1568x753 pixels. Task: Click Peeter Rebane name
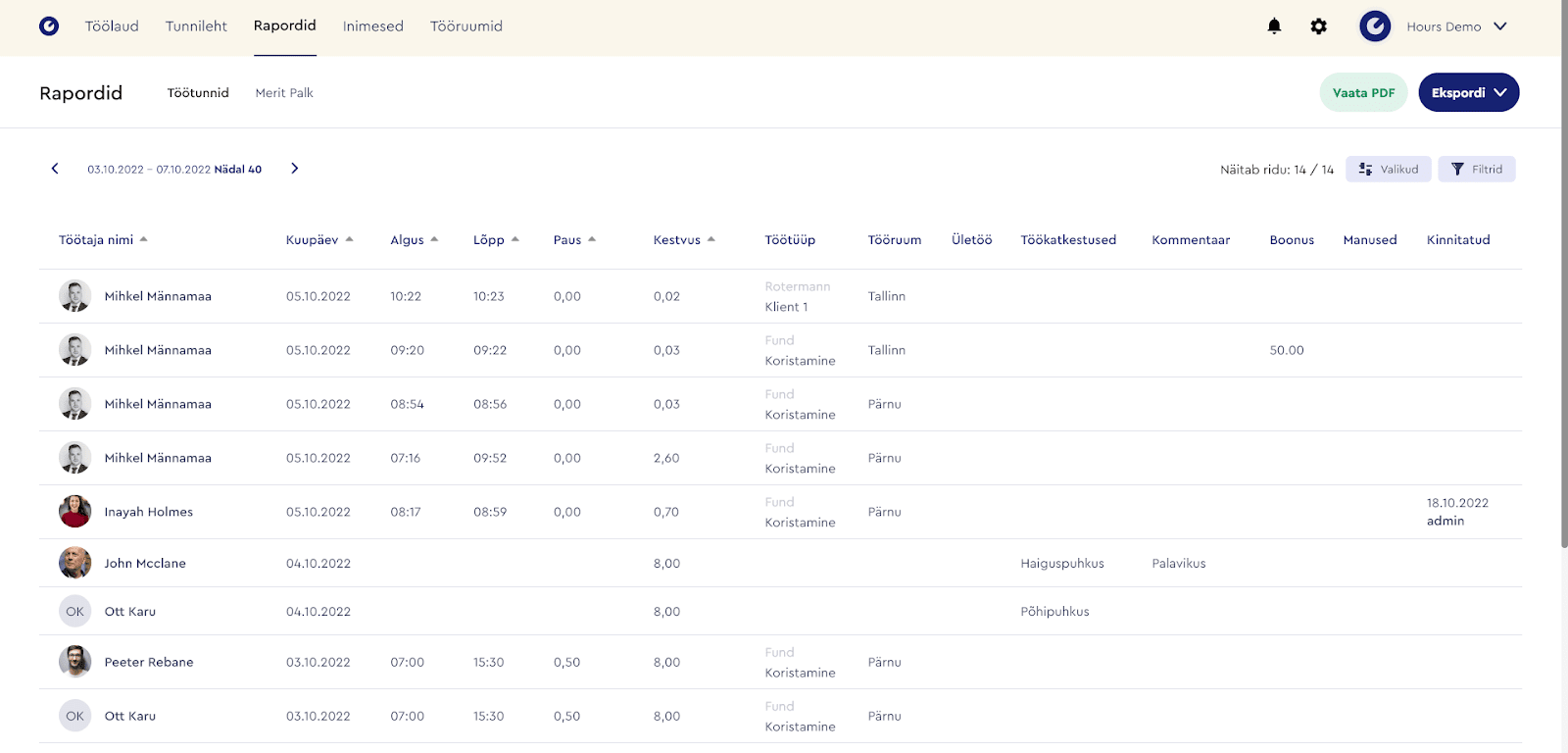[x=149, y=662]
